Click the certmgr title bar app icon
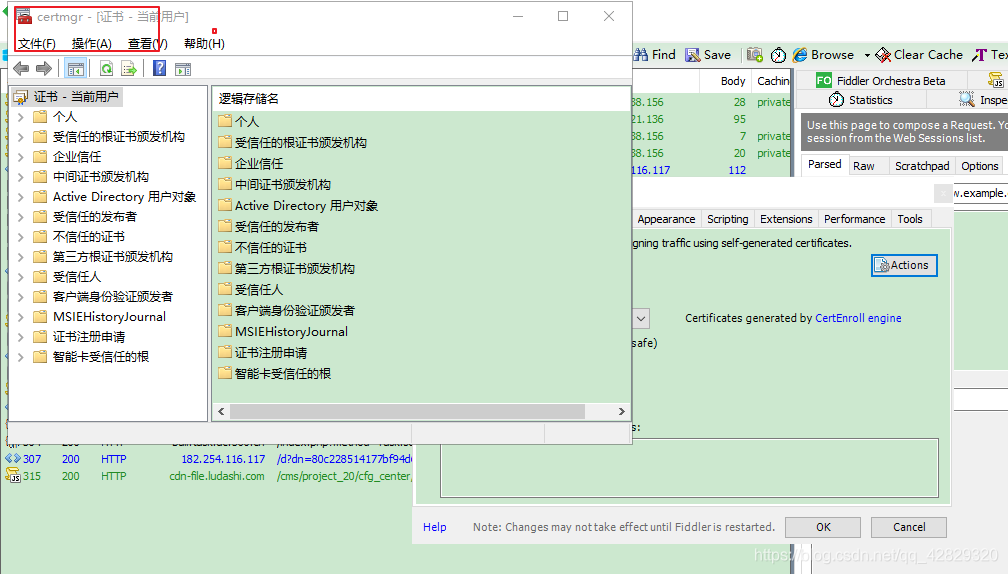This screenshot has height=574, width=1008. (x=24, y=16)
